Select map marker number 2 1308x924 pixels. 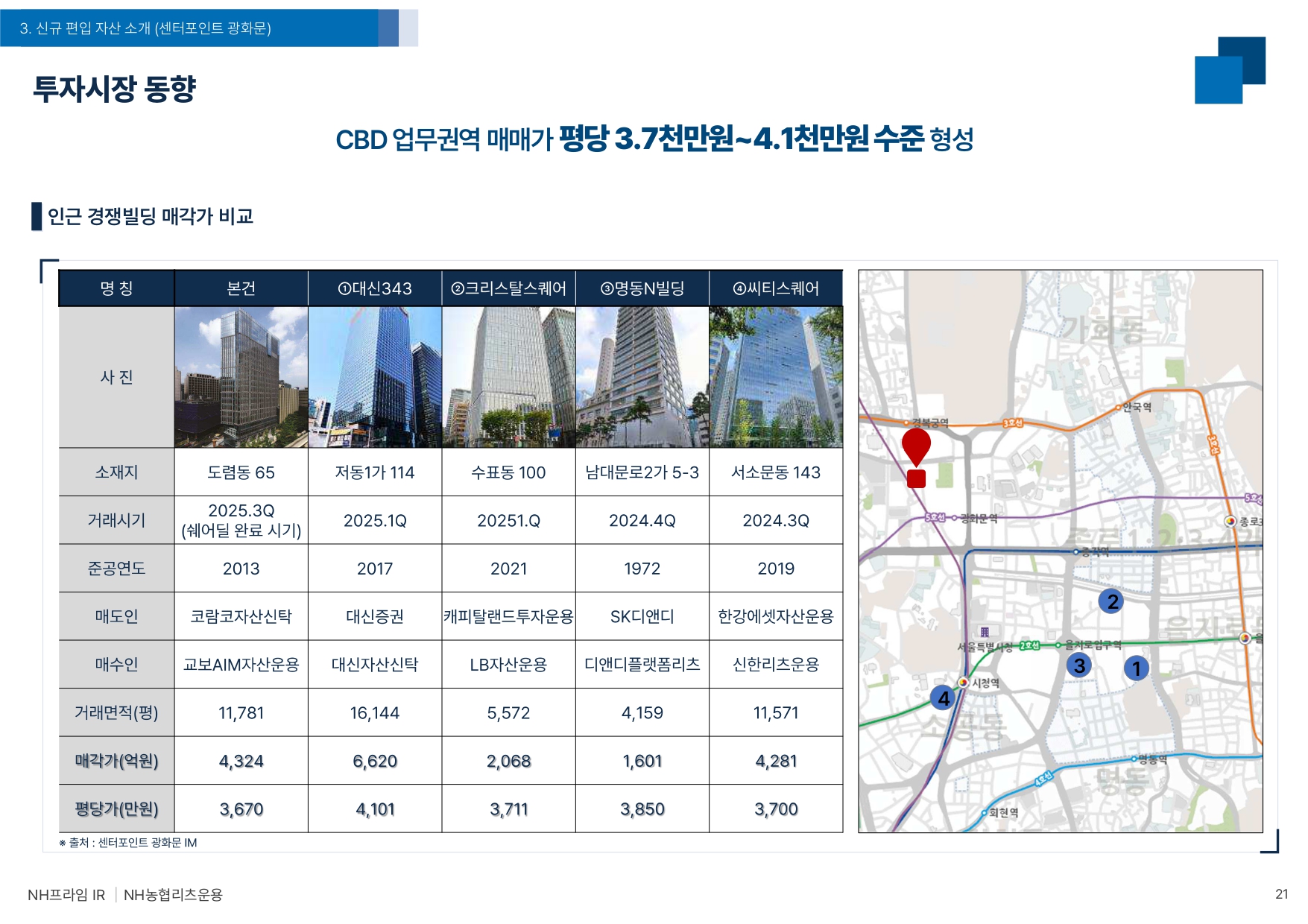point(1112,601)
